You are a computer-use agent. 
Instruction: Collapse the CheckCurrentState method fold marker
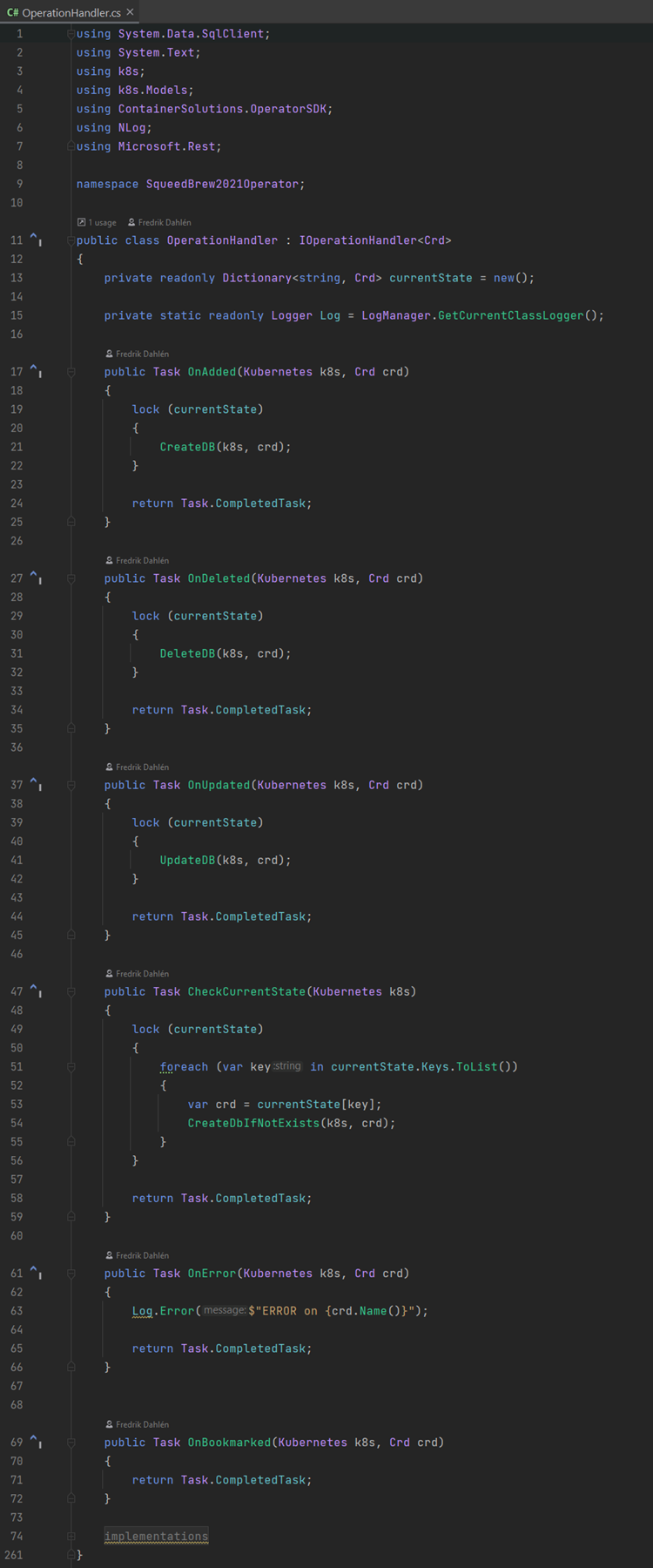click(x=71, y=991)
